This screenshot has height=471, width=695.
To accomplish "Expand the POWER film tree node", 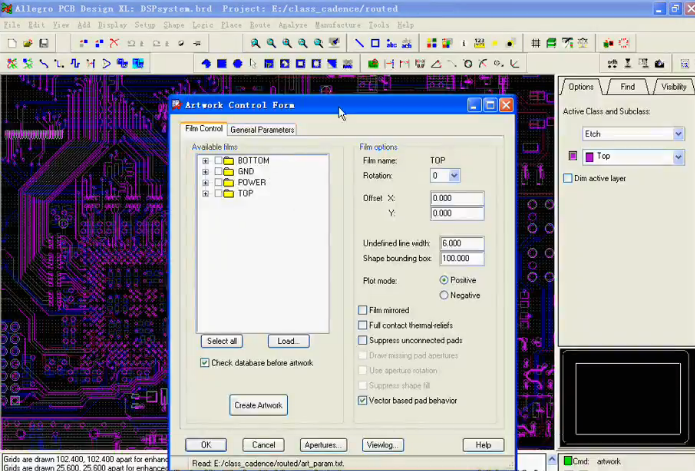I will pos(205,183).
